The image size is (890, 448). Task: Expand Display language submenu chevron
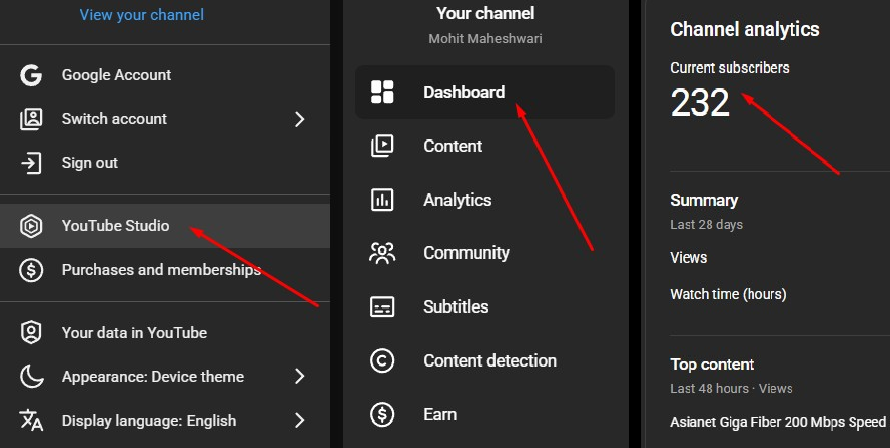(300, 421)
